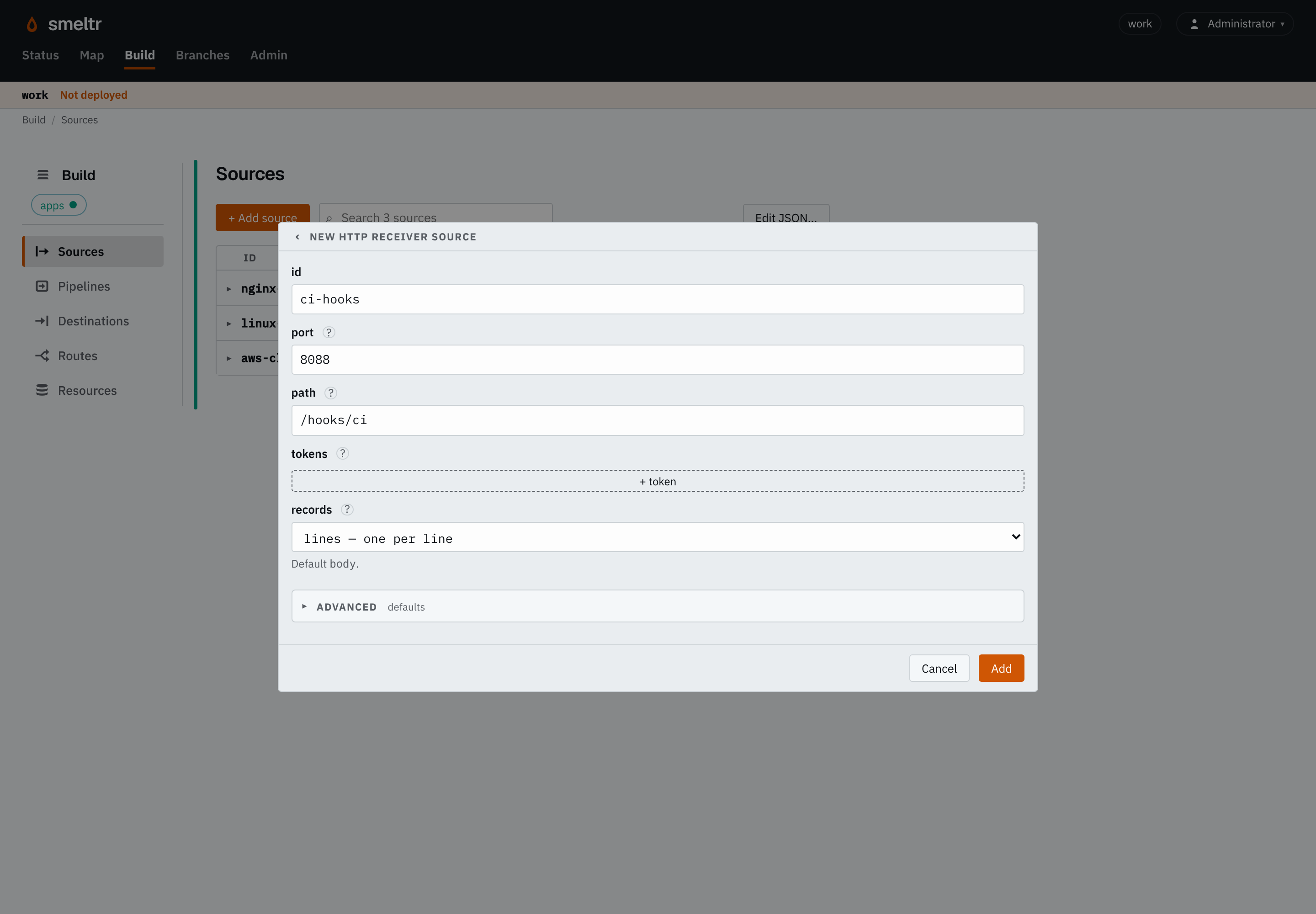The image size is (1316, 914).
Task: Focus the id input field
Action: point(658,299)
